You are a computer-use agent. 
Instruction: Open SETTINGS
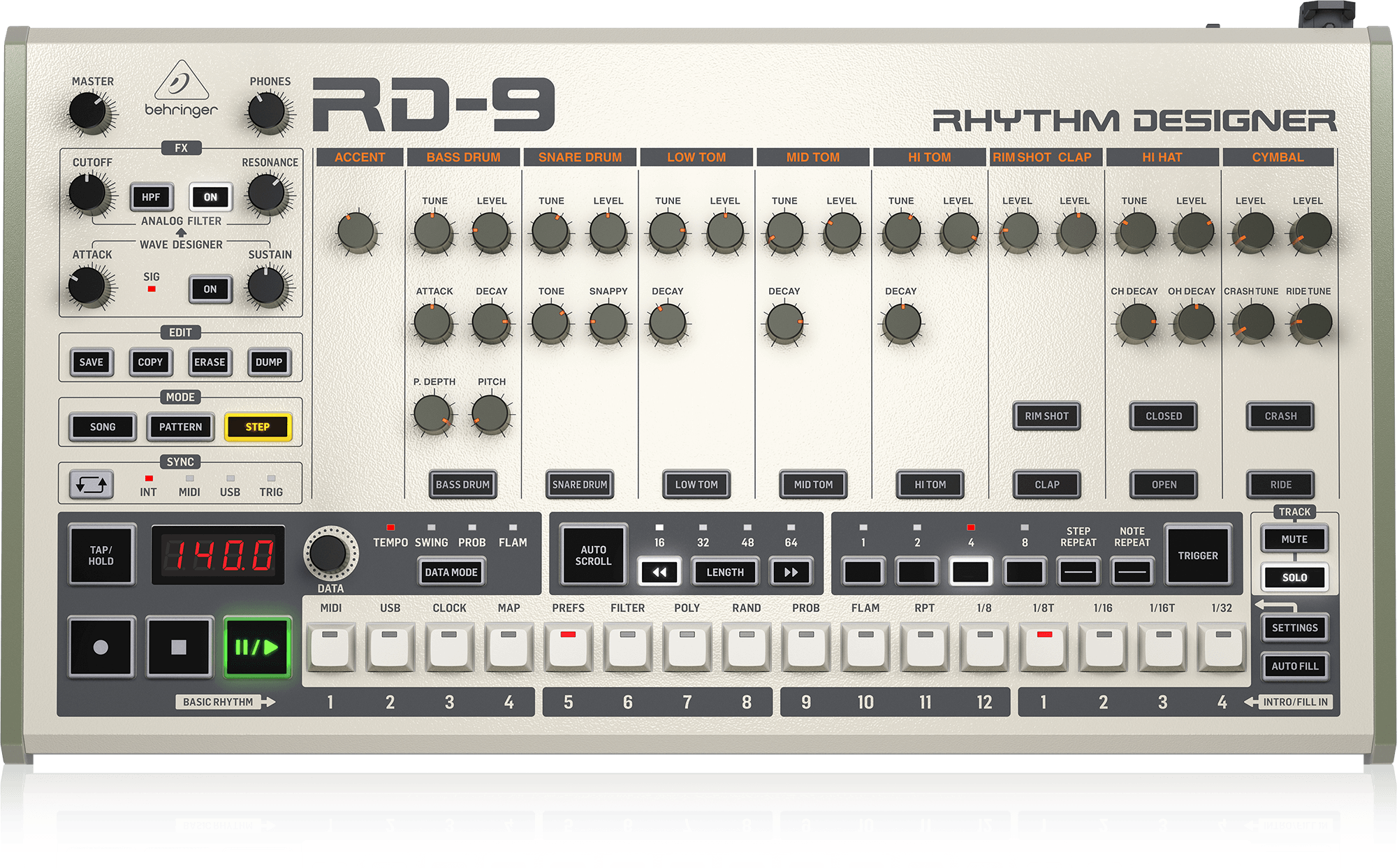pyautogui.click(x=1294, y=628)
